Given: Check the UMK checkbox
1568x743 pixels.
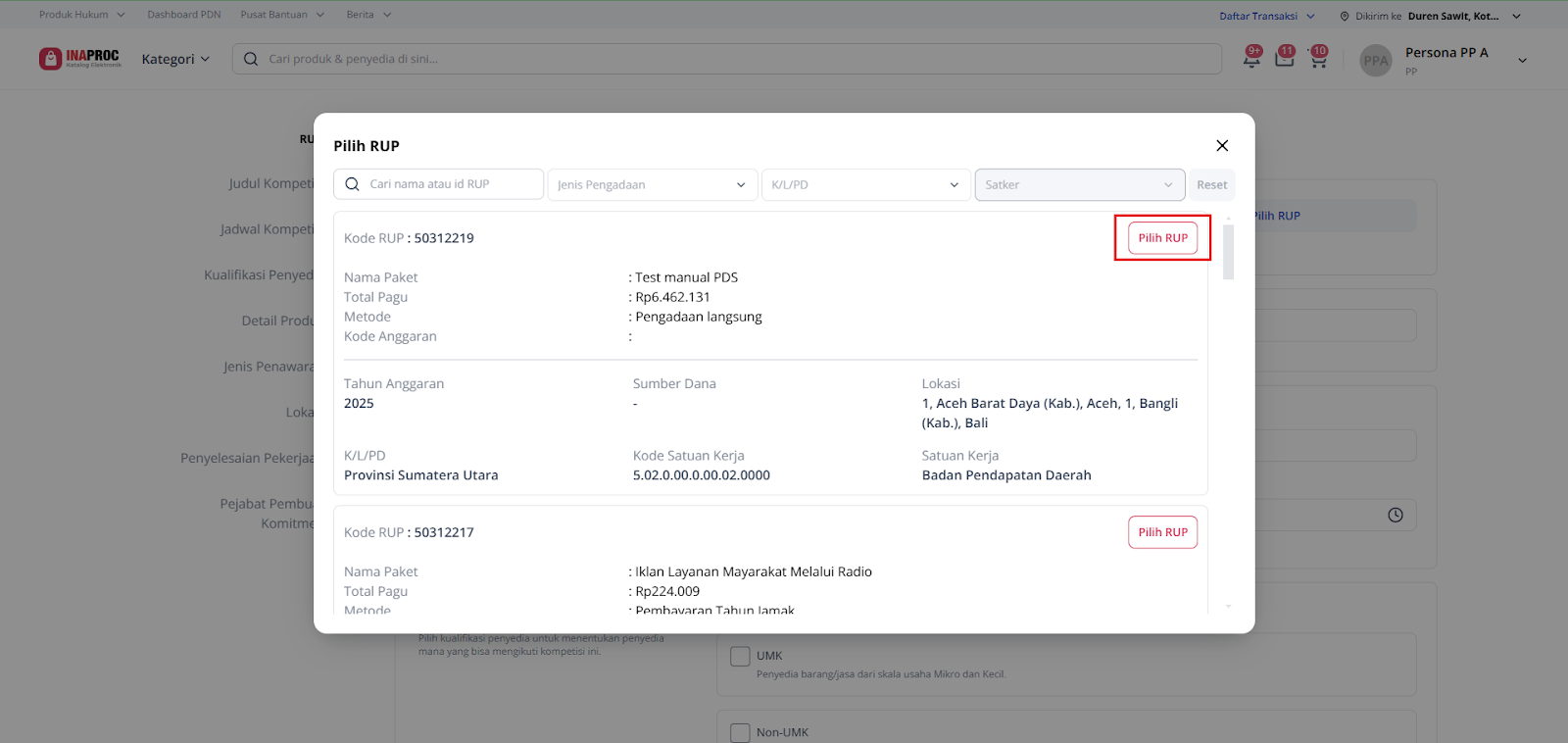Looking at the screenshot, I should (x=741, y=657).
